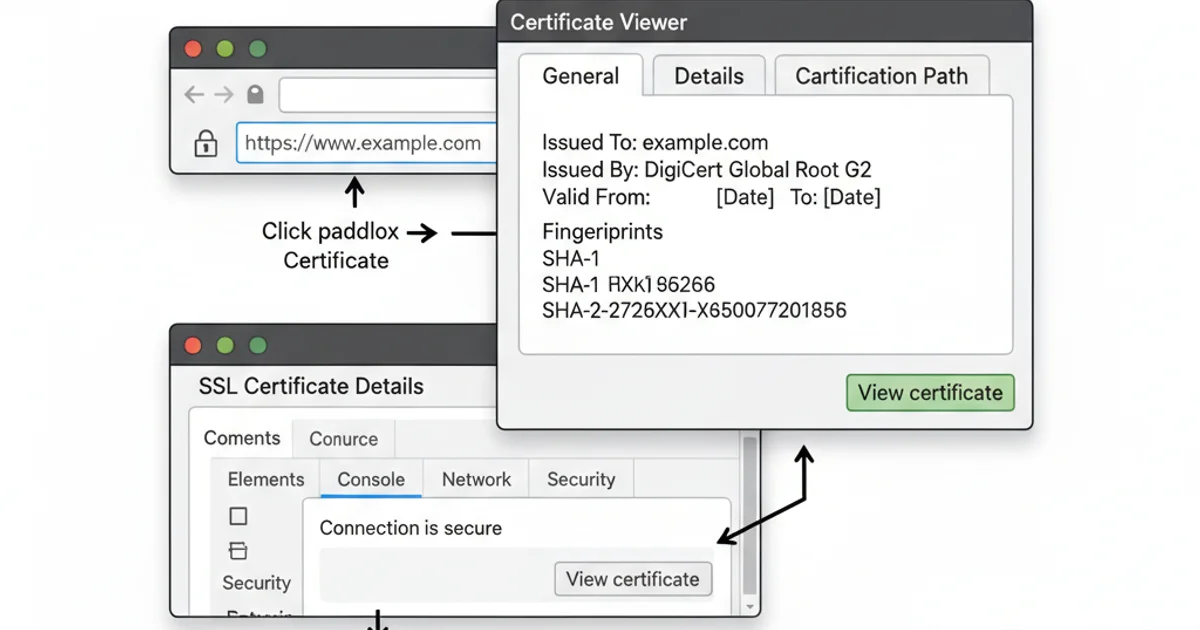This screenshot has width=1200, height=630.
Task: Click the scrollbar down arrow in SSL window
Action: point(749,606)
